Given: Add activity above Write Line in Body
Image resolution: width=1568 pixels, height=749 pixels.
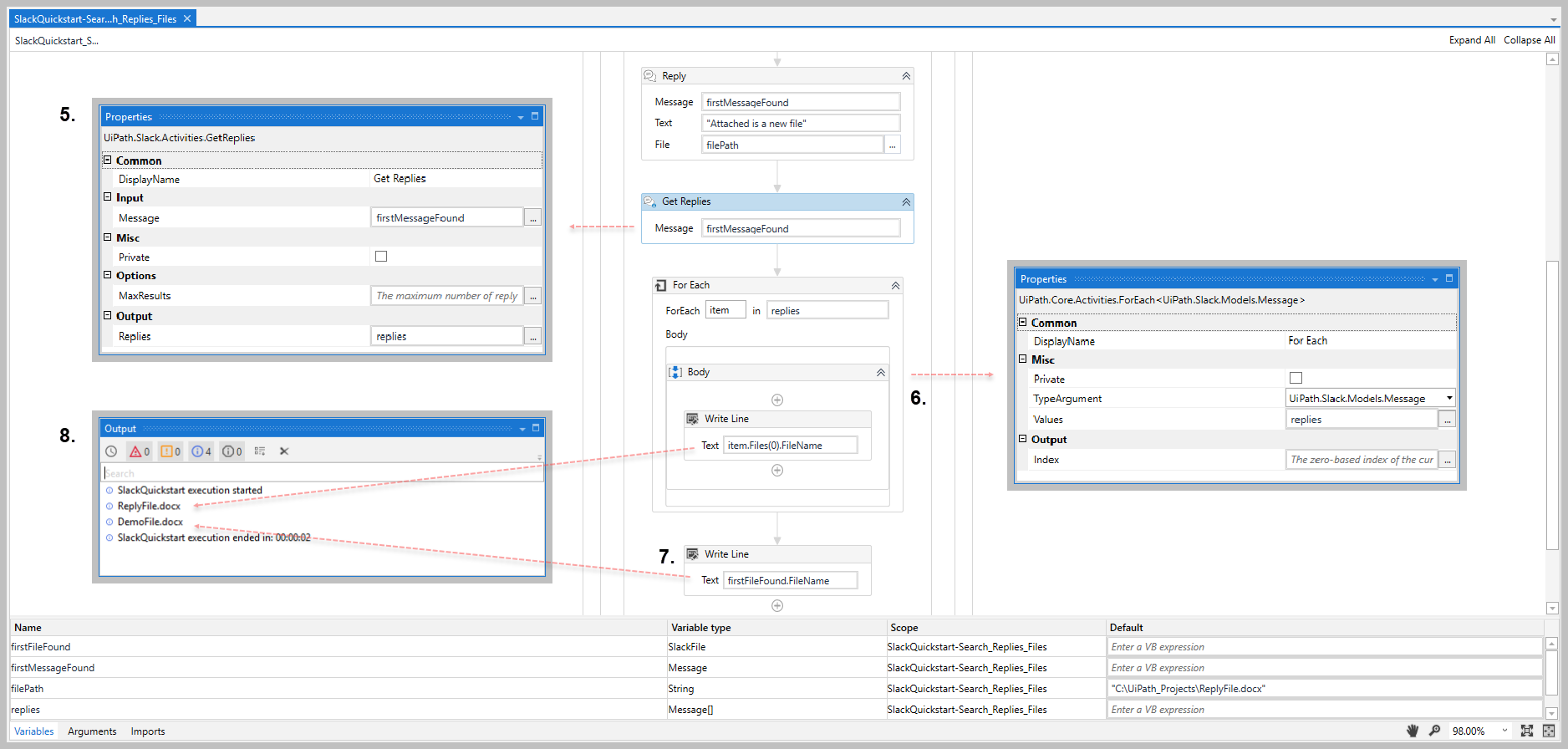Looking at the screenshot, I should tap(777, 400).
